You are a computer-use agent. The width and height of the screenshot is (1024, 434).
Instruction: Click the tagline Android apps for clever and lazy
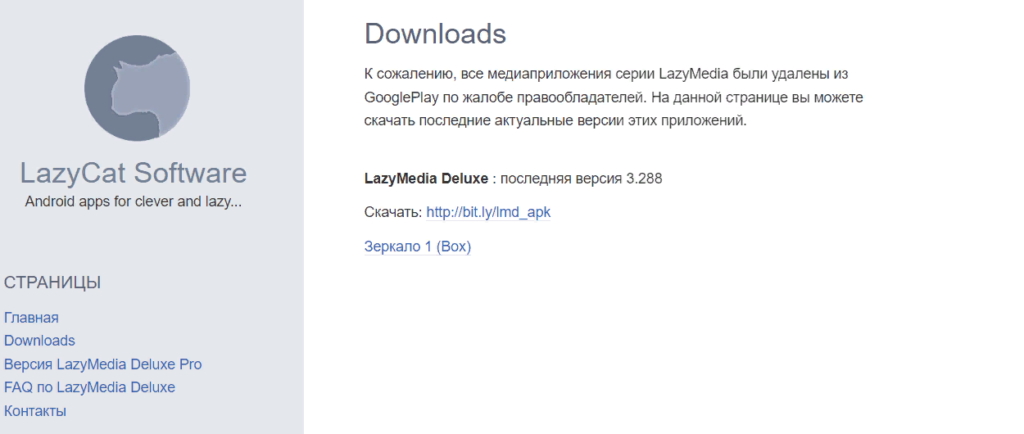click(x=133, y=202)
